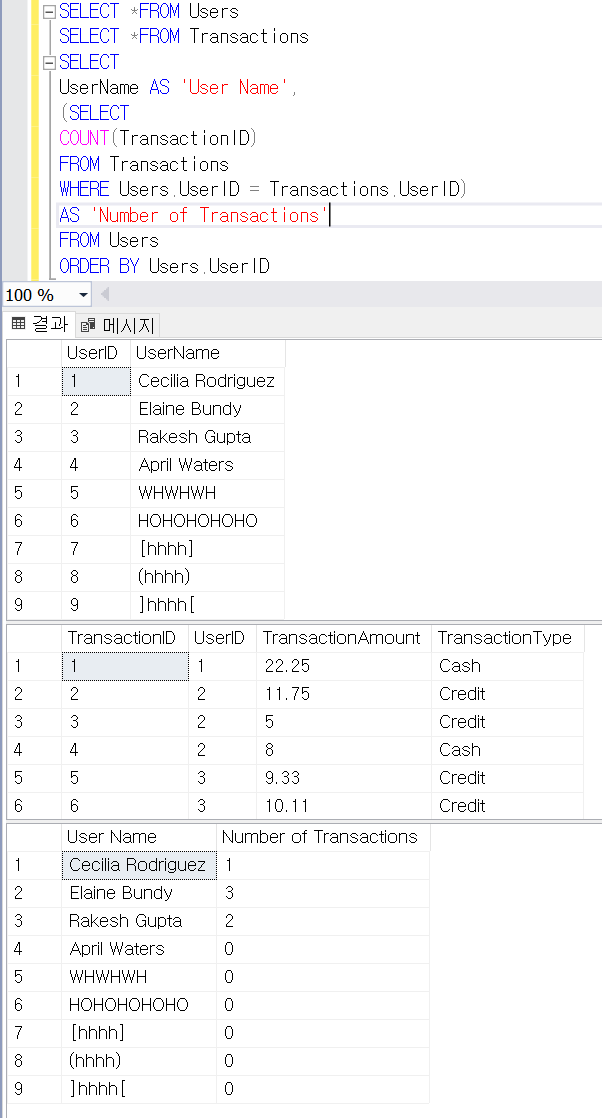Viewport: 602px width, 1118px height.
Task: Click the horizontal scroll left arrow
Action: pyautogui.click(x=106, y=294)
